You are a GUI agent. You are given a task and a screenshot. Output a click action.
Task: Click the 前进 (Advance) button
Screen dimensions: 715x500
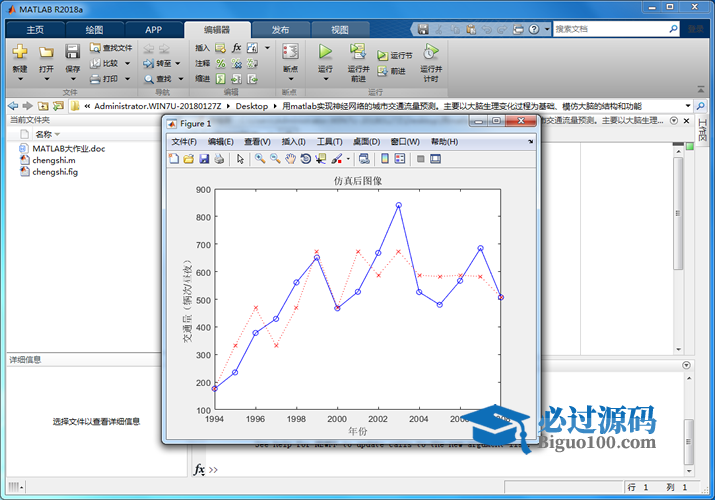(392, 71)
